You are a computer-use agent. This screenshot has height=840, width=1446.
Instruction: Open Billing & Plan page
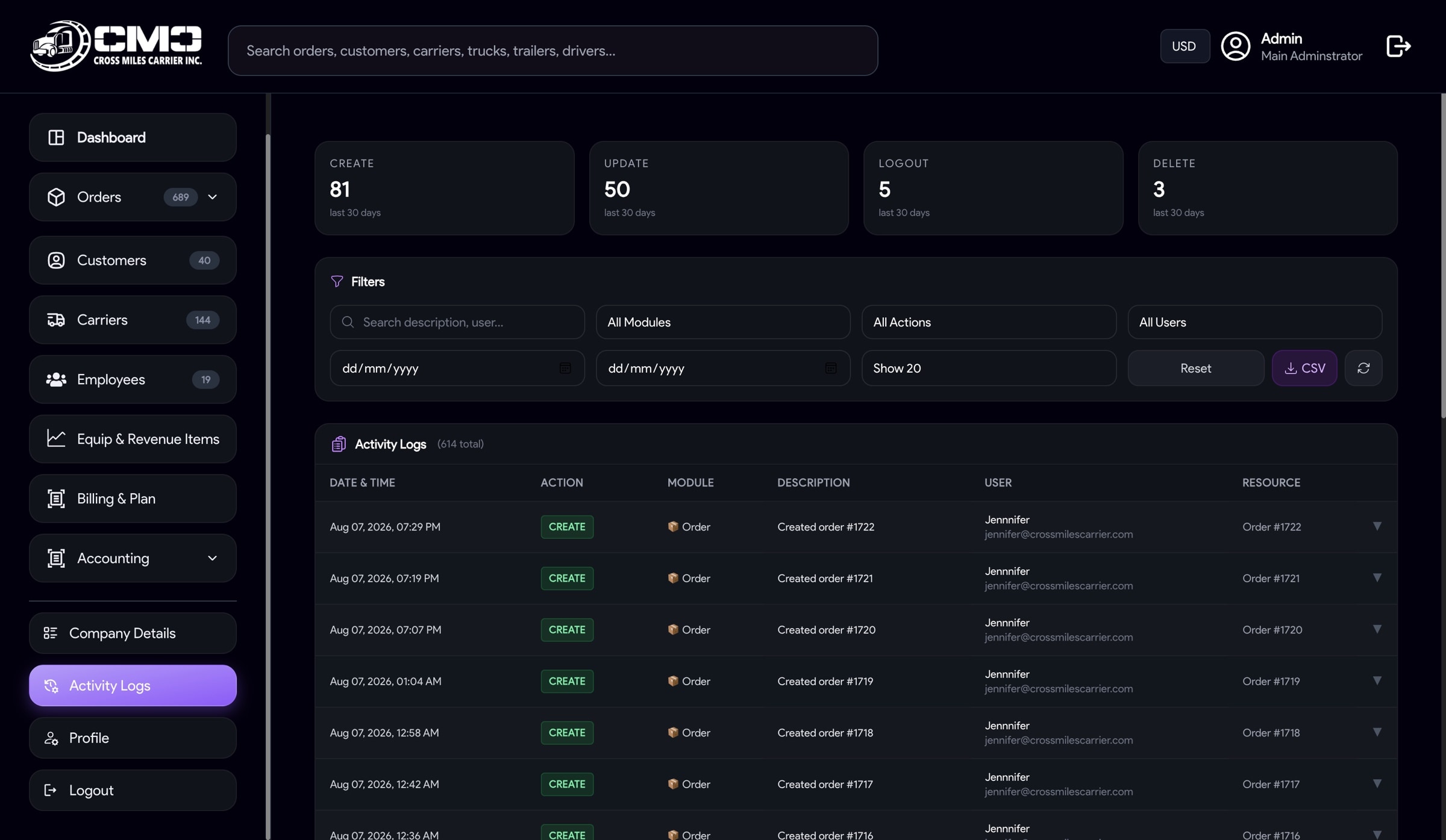(x=133, y=499)
